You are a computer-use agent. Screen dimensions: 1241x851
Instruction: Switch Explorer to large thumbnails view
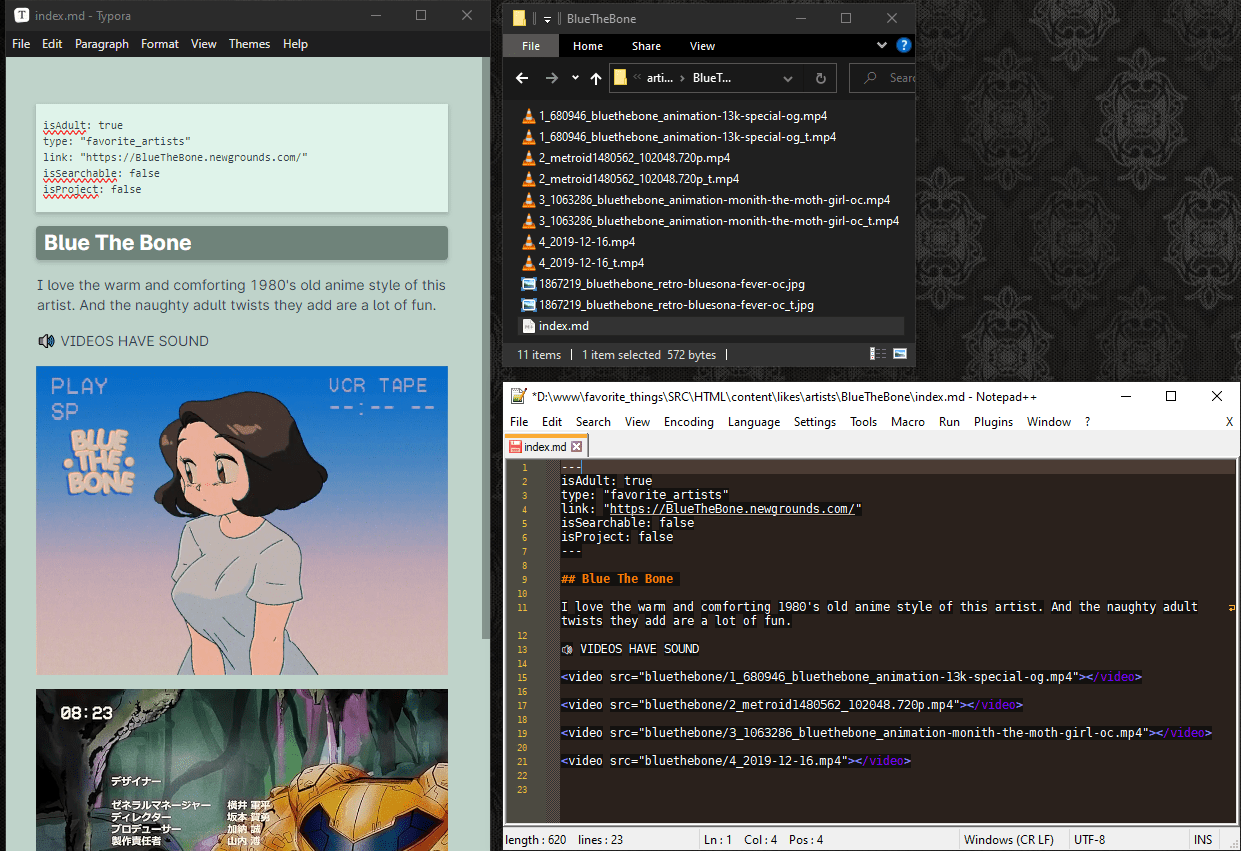pos(899,354)
